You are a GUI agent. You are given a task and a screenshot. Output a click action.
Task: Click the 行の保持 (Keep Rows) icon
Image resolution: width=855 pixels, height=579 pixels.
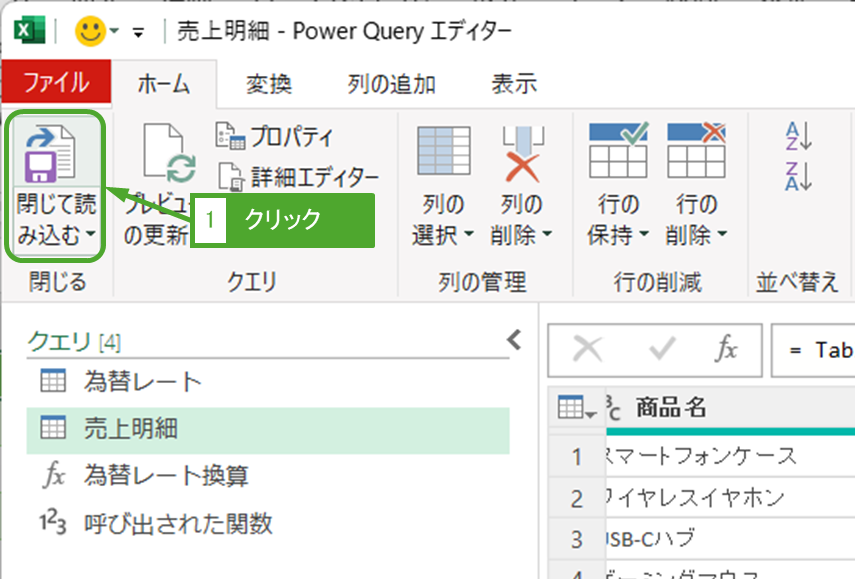click(618, 151)
